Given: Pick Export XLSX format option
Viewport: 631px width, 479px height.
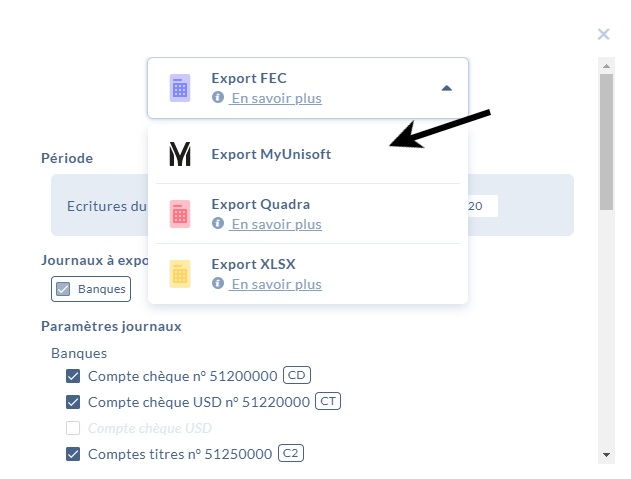Looking at the screenshot, I should (253, 264).
